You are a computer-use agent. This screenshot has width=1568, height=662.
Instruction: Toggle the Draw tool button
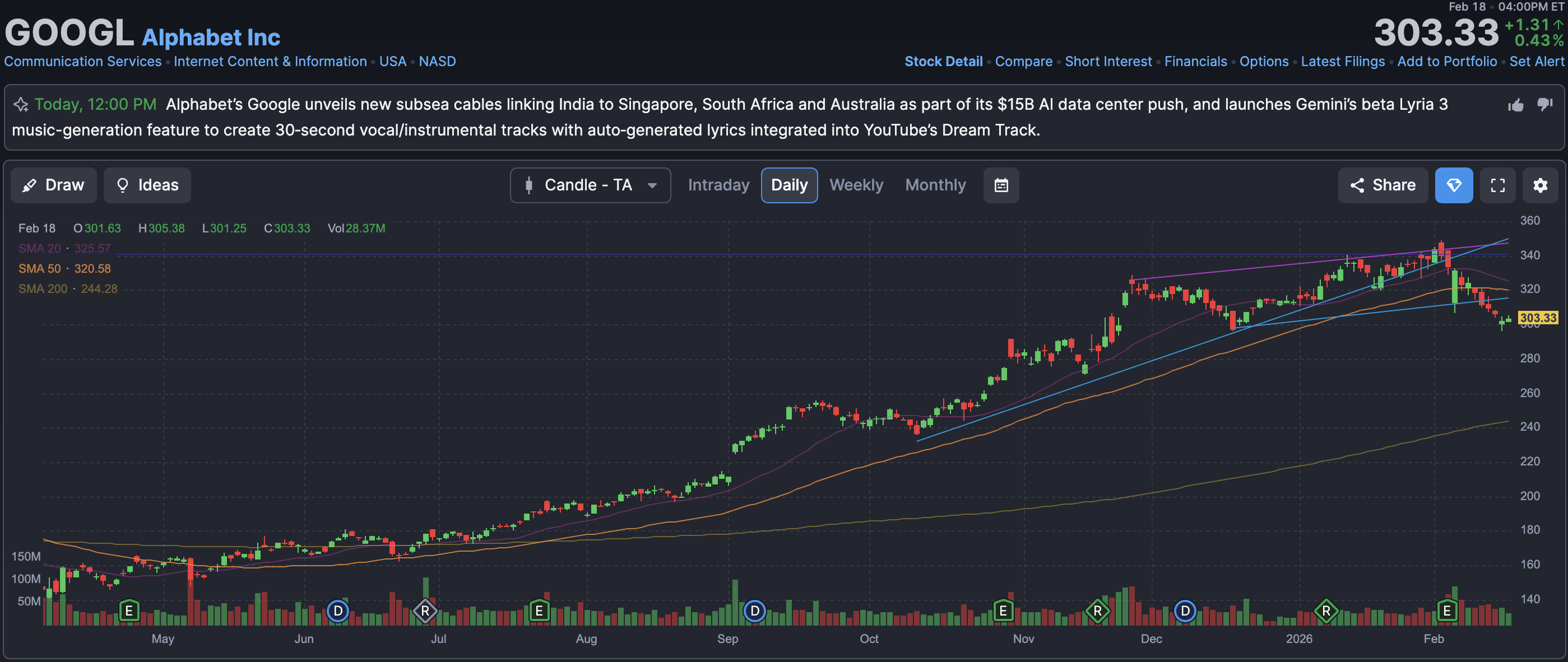point(54,185)
